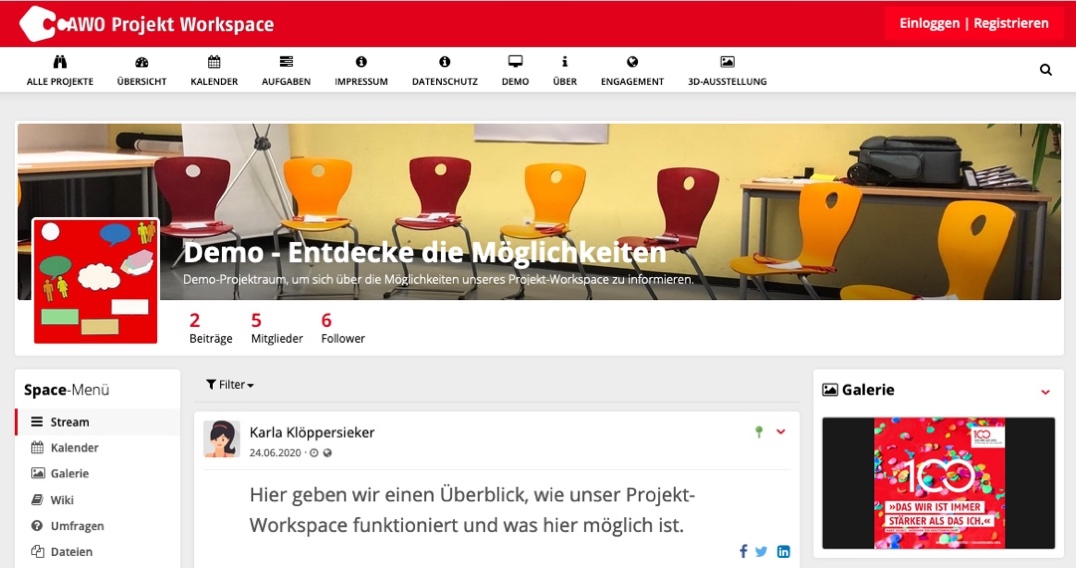1076x568 pixels.
Task: Select Wiki in Space-Menü
Action: tap(97, 499)
